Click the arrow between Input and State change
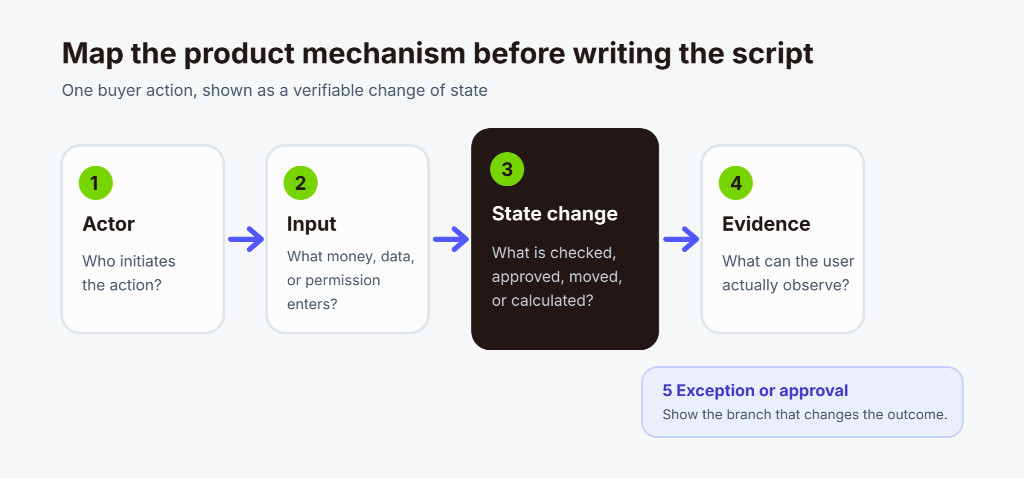This screenshot has width=1024, height=478. (x=451, y=240)
